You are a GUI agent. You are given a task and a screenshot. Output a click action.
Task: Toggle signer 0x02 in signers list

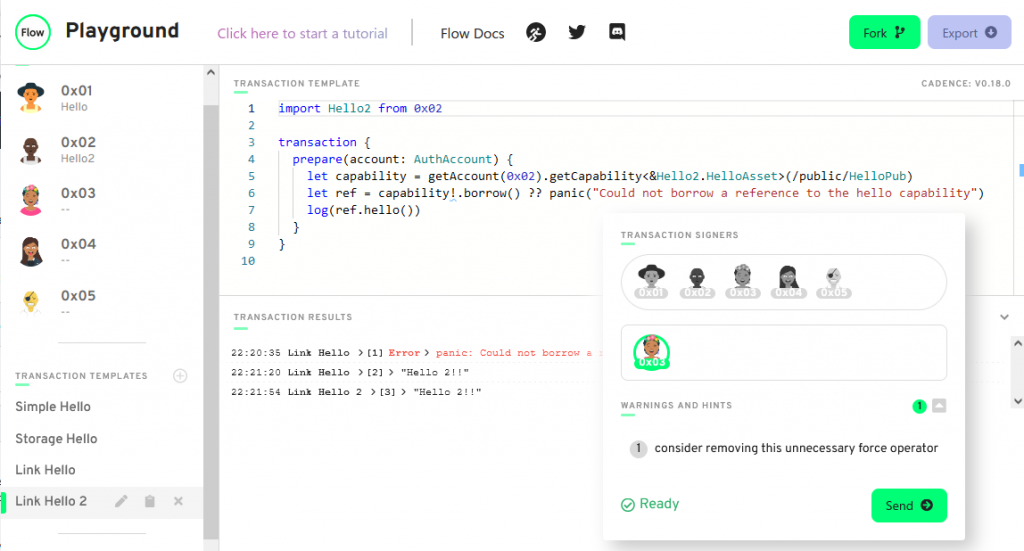(x=697, y=281)
